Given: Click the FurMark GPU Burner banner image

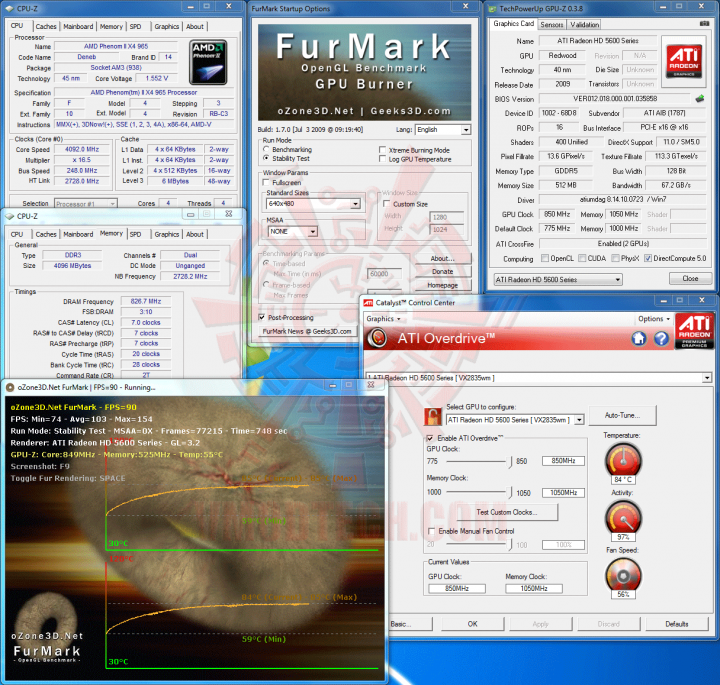Looking at the screenshot, I should pyautogui.click(x=364, y=73).
